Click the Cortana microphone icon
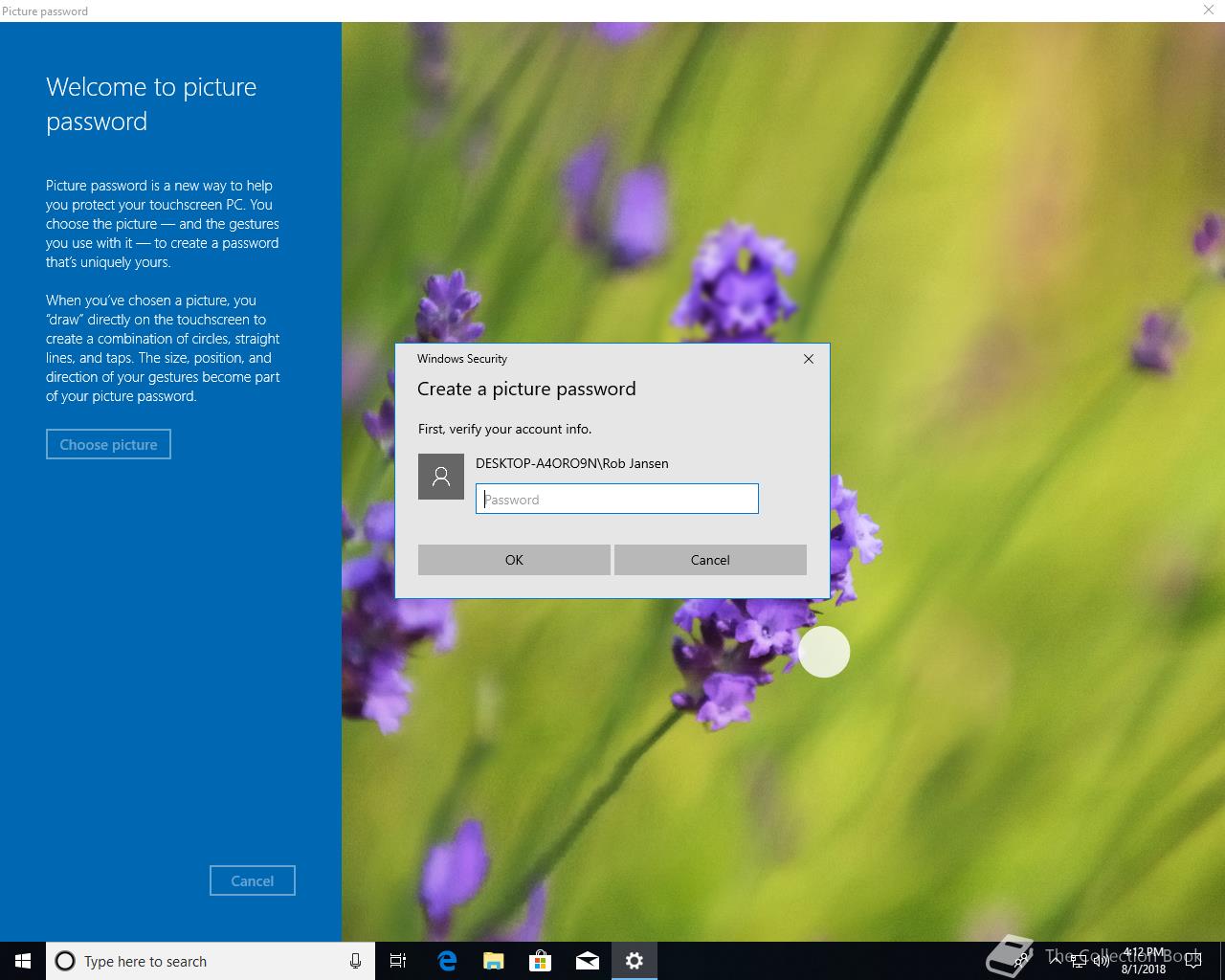Viewport: 1225px width, 980px height. click(x=355, y=961)
